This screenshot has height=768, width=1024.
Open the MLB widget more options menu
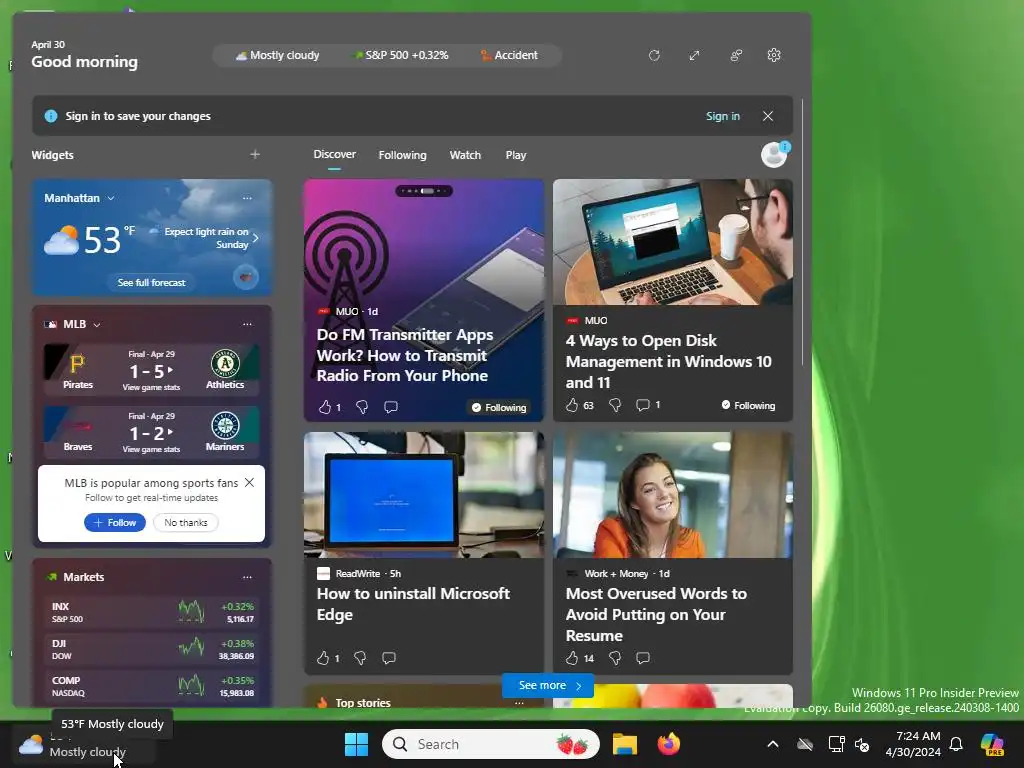pyautogui.click(x=247, y=324)
